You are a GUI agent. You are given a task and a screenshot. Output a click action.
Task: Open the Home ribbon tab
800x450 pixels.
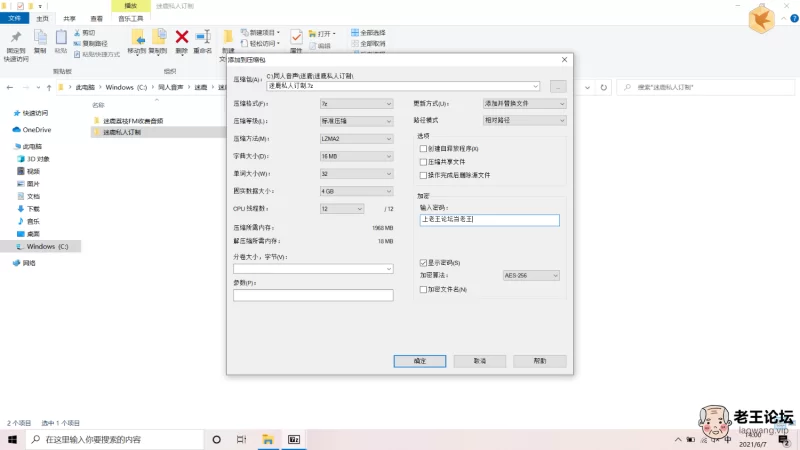pos(42,18)
